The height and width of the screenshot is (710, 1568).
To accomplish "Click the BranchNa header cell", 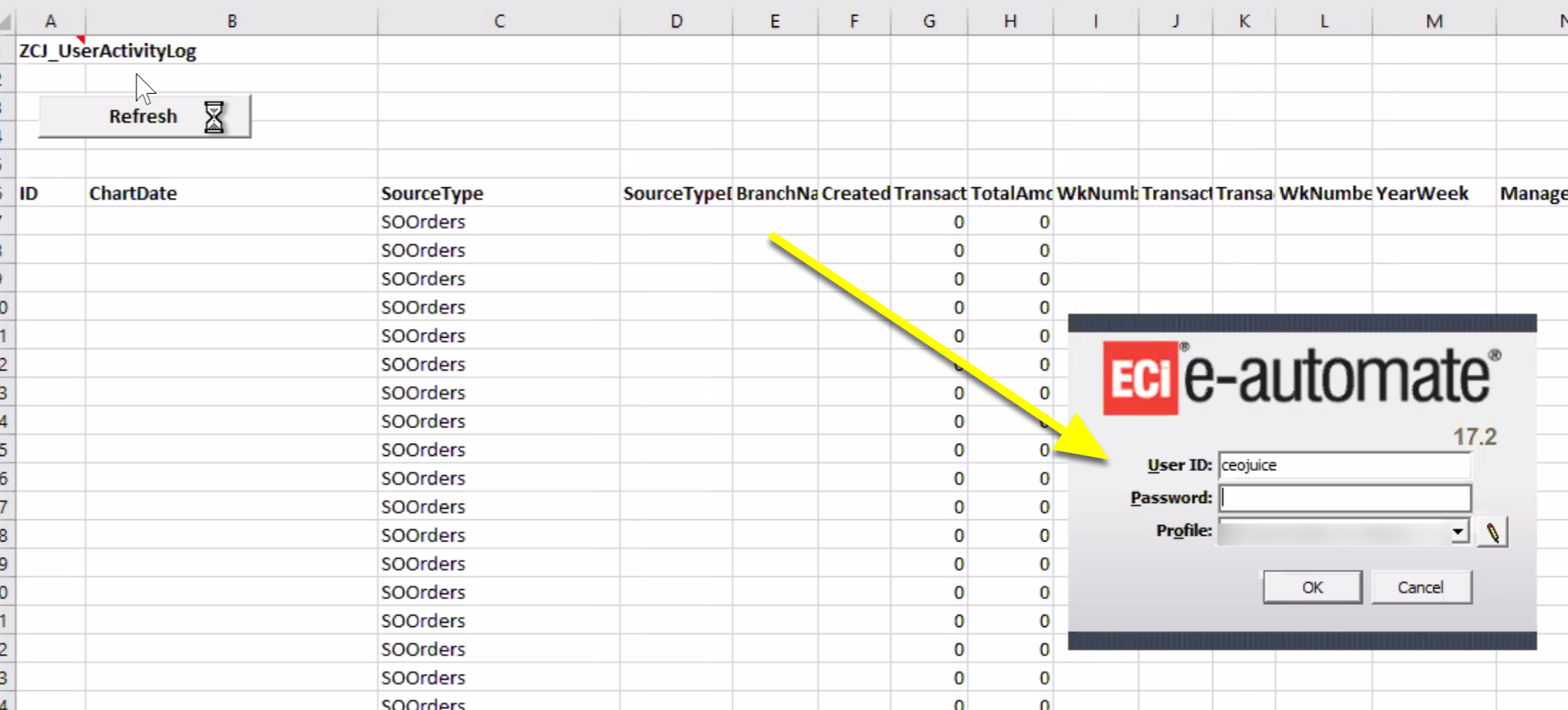I will [x=775, y=193].
